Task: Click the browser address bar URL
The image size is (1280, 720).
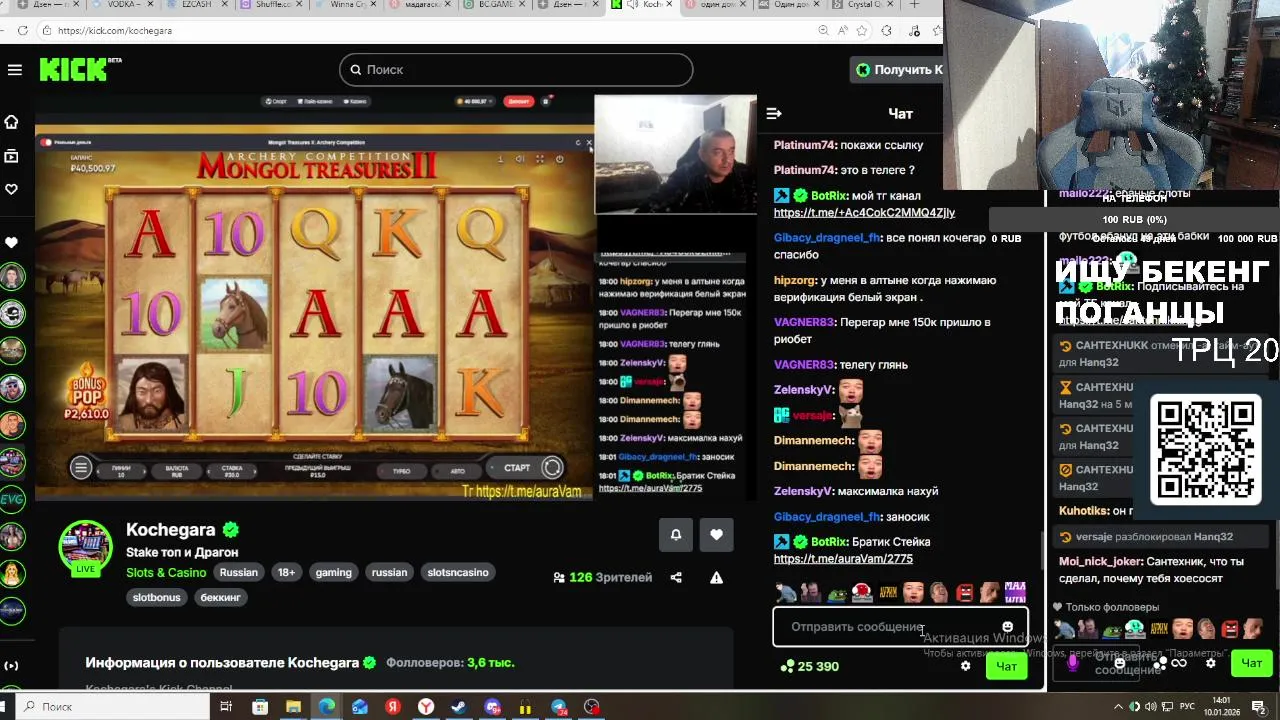Action: click(x=115, y=31)
